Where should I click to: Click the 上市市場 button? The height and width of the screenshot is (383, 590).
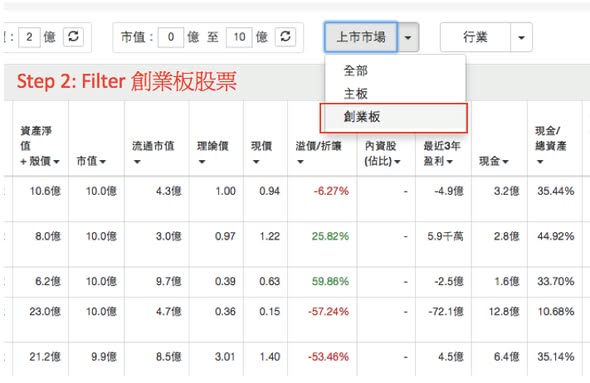pyautogui.click(x=361, y=37)
